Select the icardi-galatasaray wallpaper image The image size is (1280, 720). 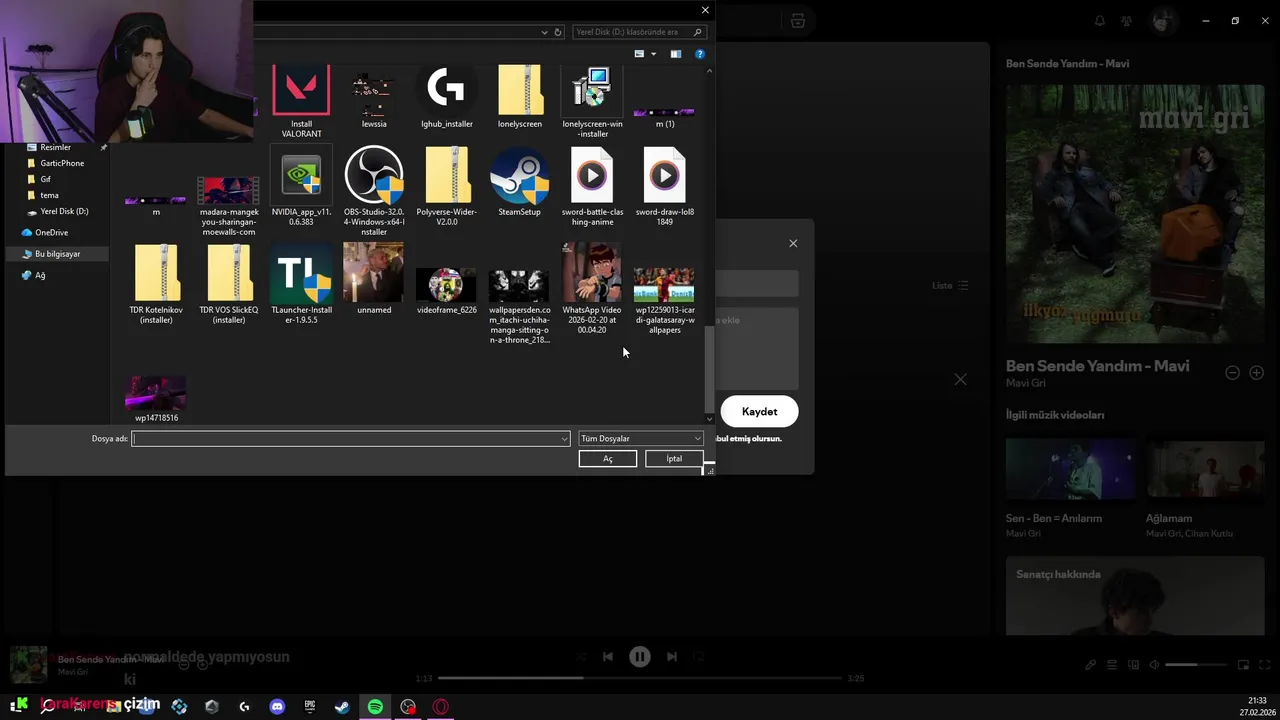pos(665,300)
